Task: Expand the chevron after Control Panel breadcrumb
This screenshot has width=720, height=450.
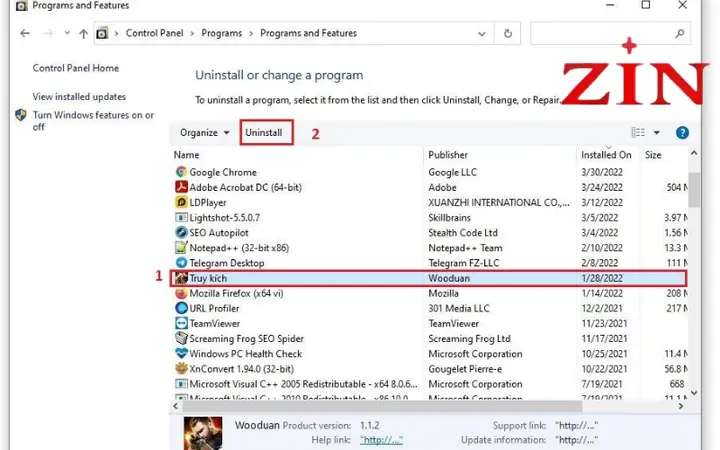Action: [192, 34]
